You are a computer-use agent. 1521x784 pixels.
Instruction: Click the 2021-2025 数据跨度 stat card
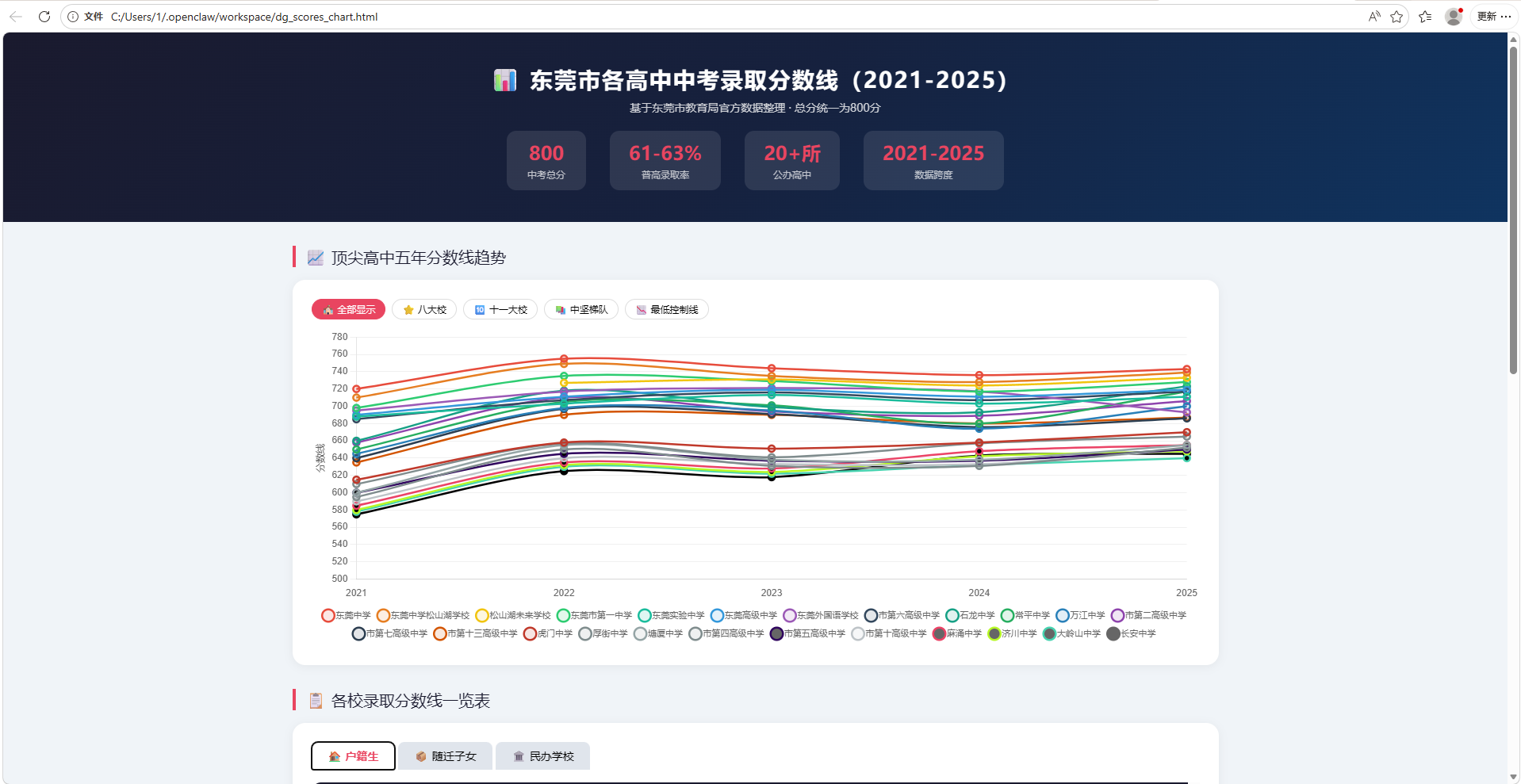click(933, 161)
